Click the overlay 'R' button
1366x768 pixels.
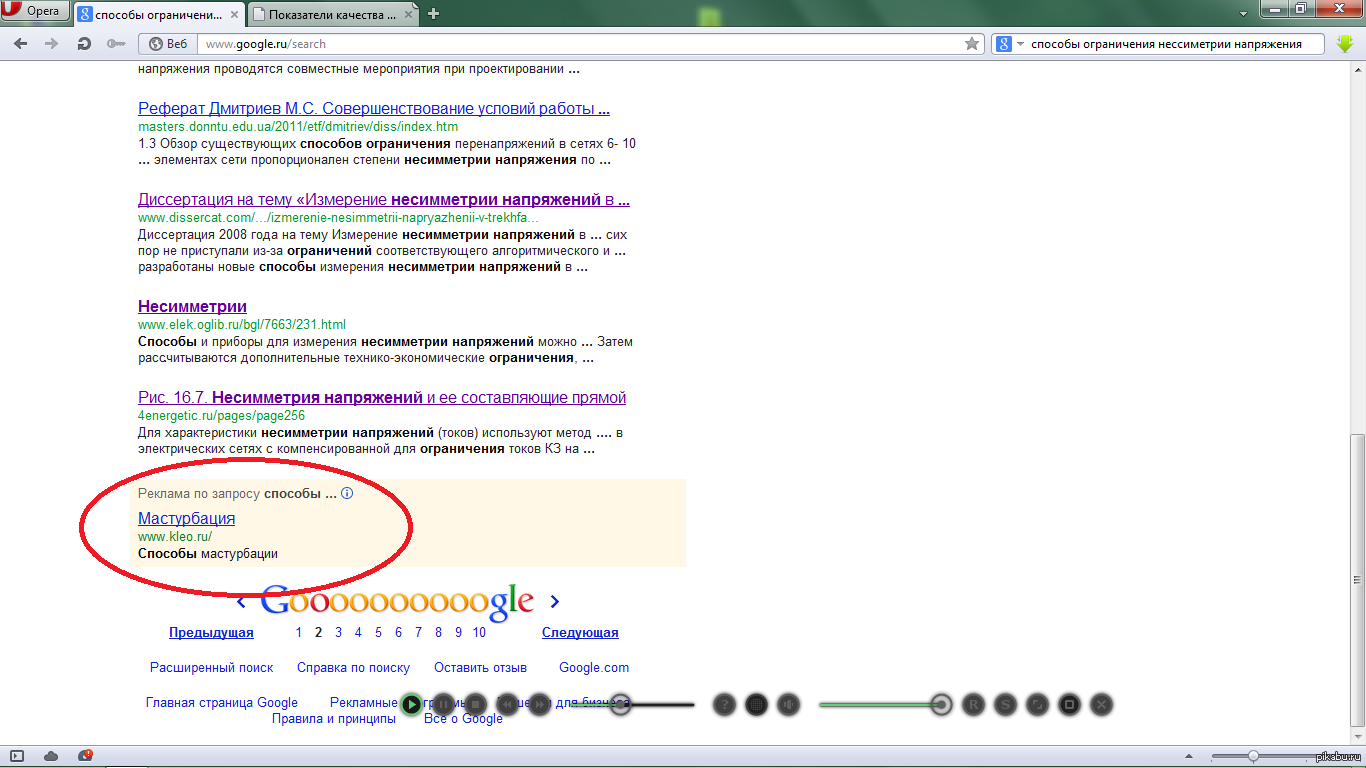[973, 704]
